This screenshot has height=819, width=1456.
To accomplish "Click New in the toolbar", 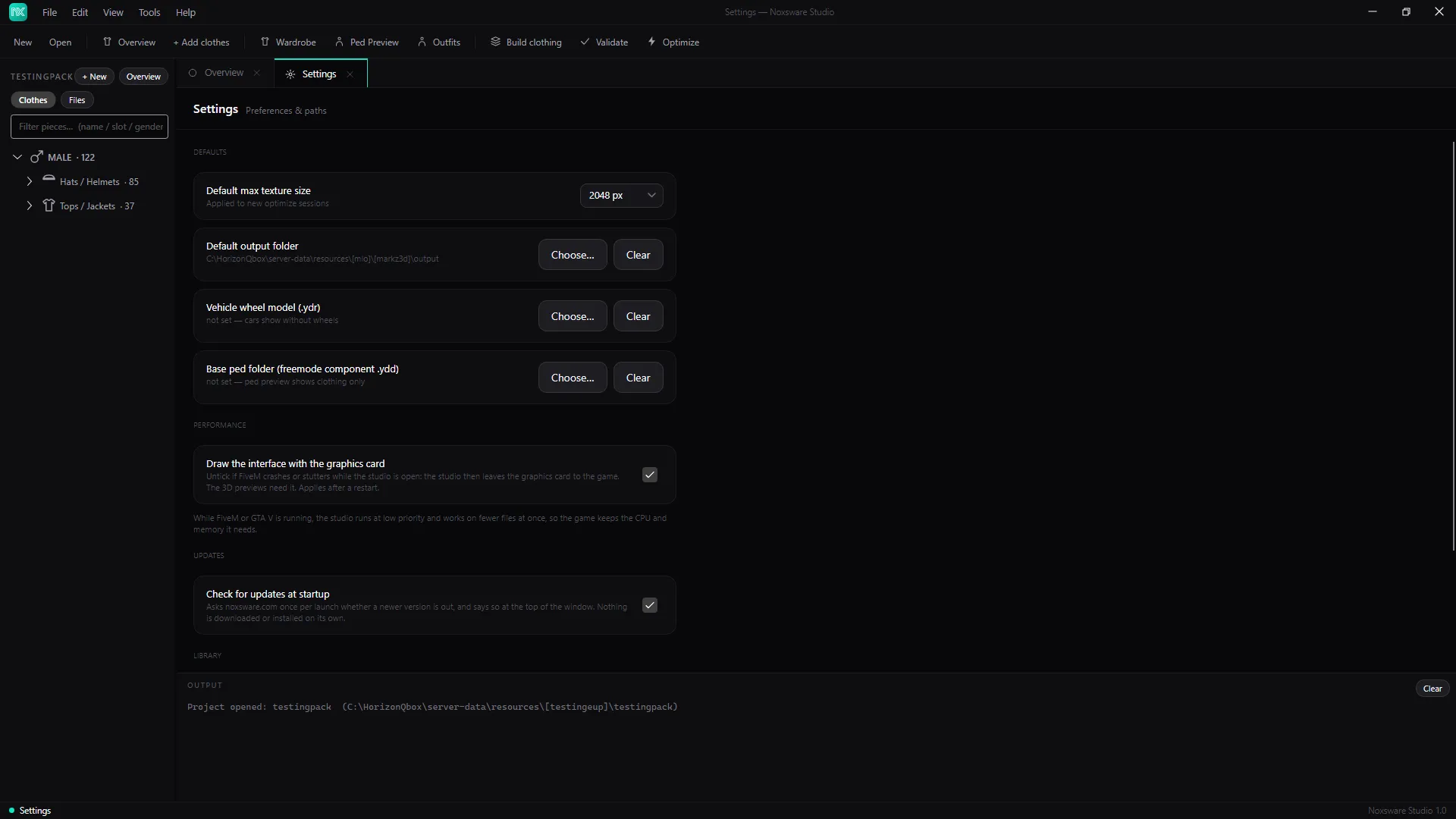I will [23, 42].
